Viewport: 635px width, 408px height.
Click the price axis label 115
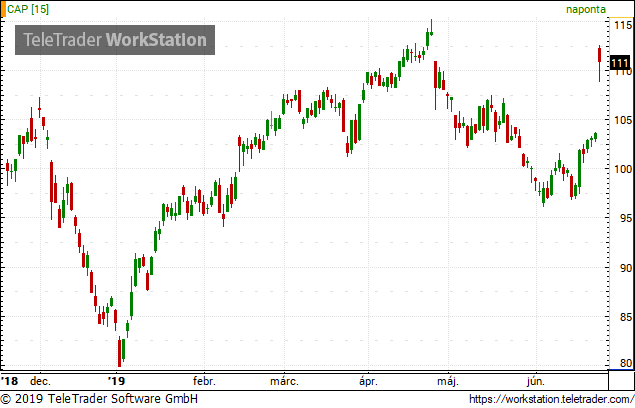click(x=623, y=26)
